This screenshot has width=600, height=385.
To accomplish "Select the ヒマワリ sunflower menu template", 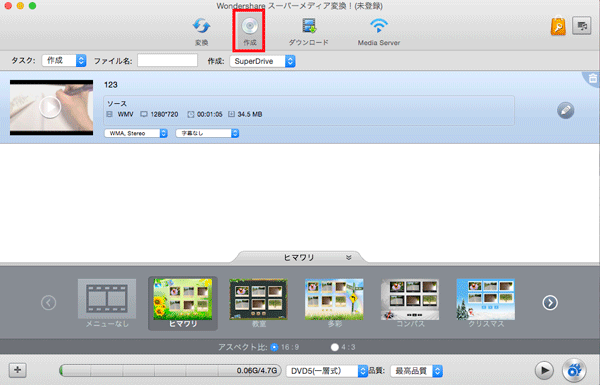I will tap(183, 303).
